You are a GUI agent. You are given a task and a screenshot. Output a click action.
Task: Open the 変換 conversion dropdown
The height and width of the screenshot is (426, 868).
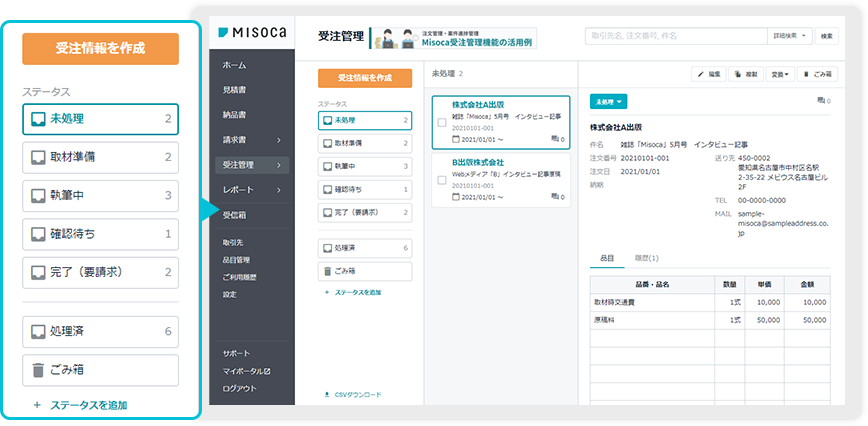(780, 74)
